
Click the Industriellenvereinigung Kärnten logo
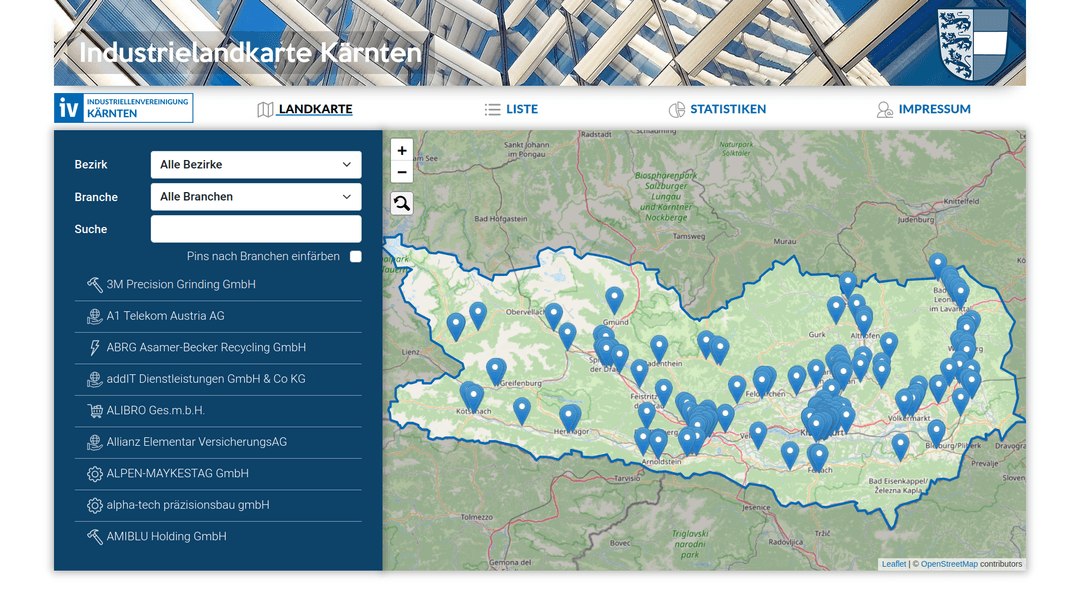[x=123, y=108]
